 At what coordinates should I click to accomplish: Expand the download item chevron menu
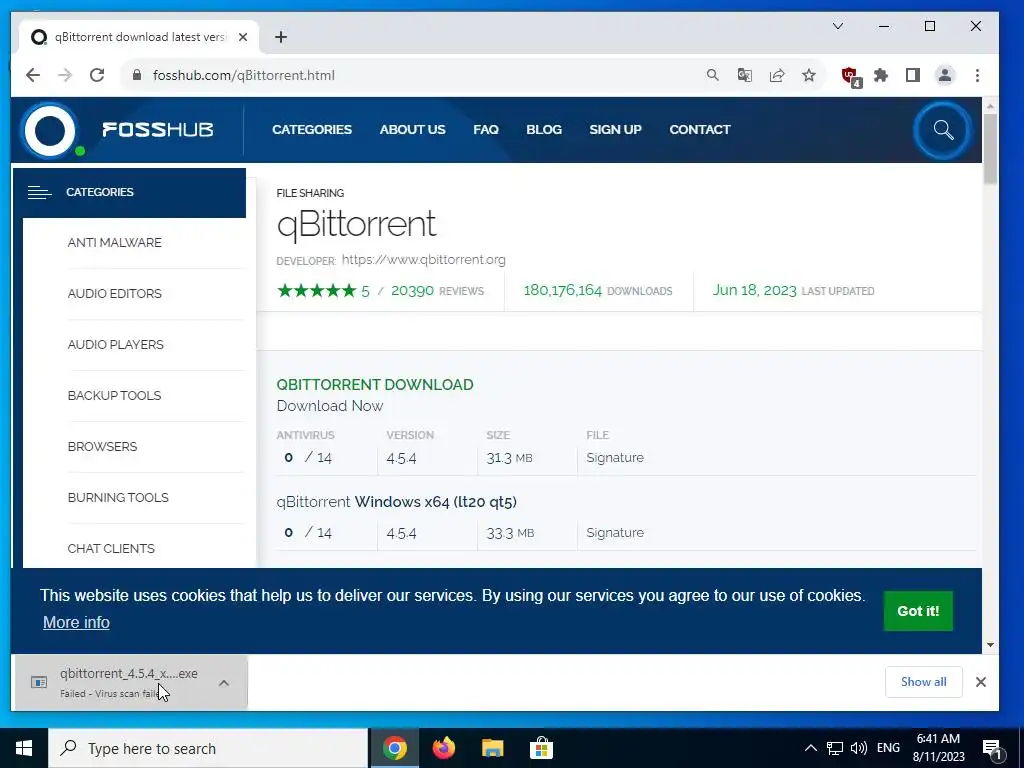(x=223, y=682)
